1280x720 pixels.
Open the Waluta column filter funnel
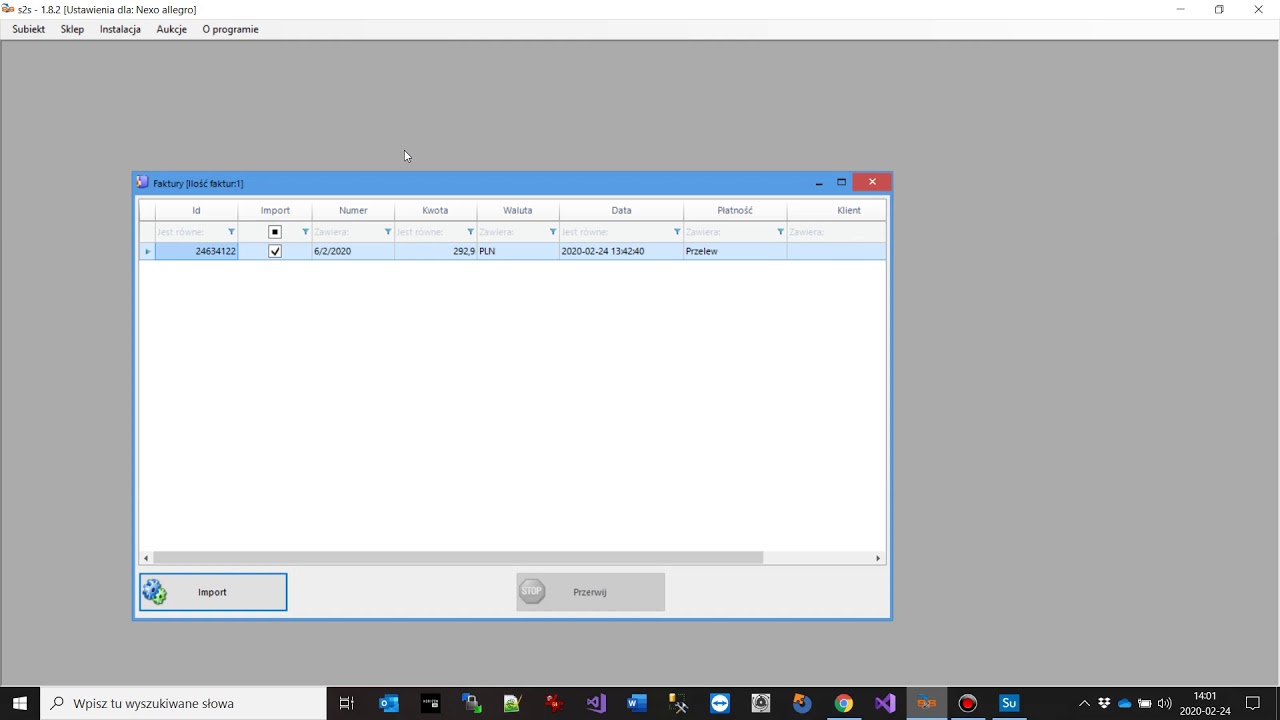[552, 232]
